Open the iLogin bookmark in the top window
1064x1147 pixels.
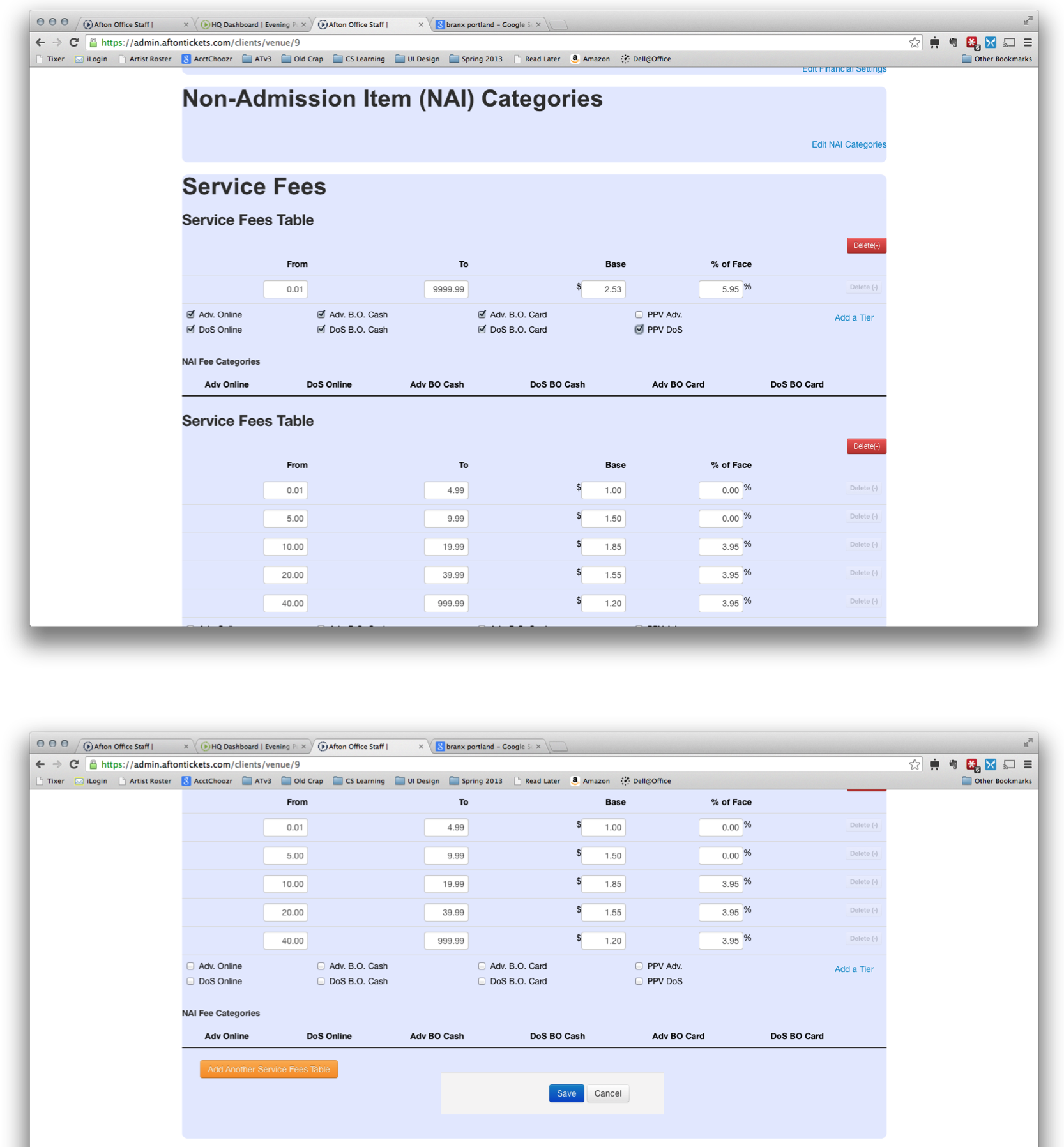pyautogui.click(x=91, y=59)
